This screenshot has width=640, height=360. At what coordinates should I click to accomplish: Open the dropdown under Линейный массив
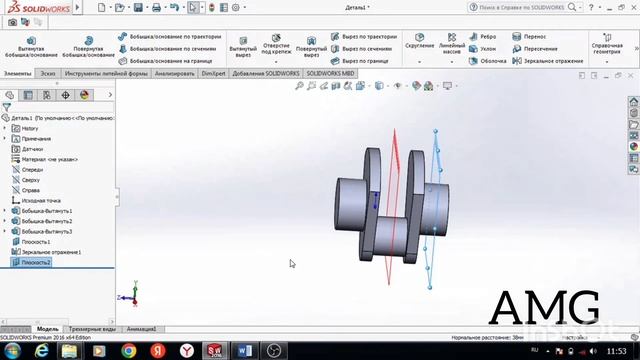click(x=452, y=62)
